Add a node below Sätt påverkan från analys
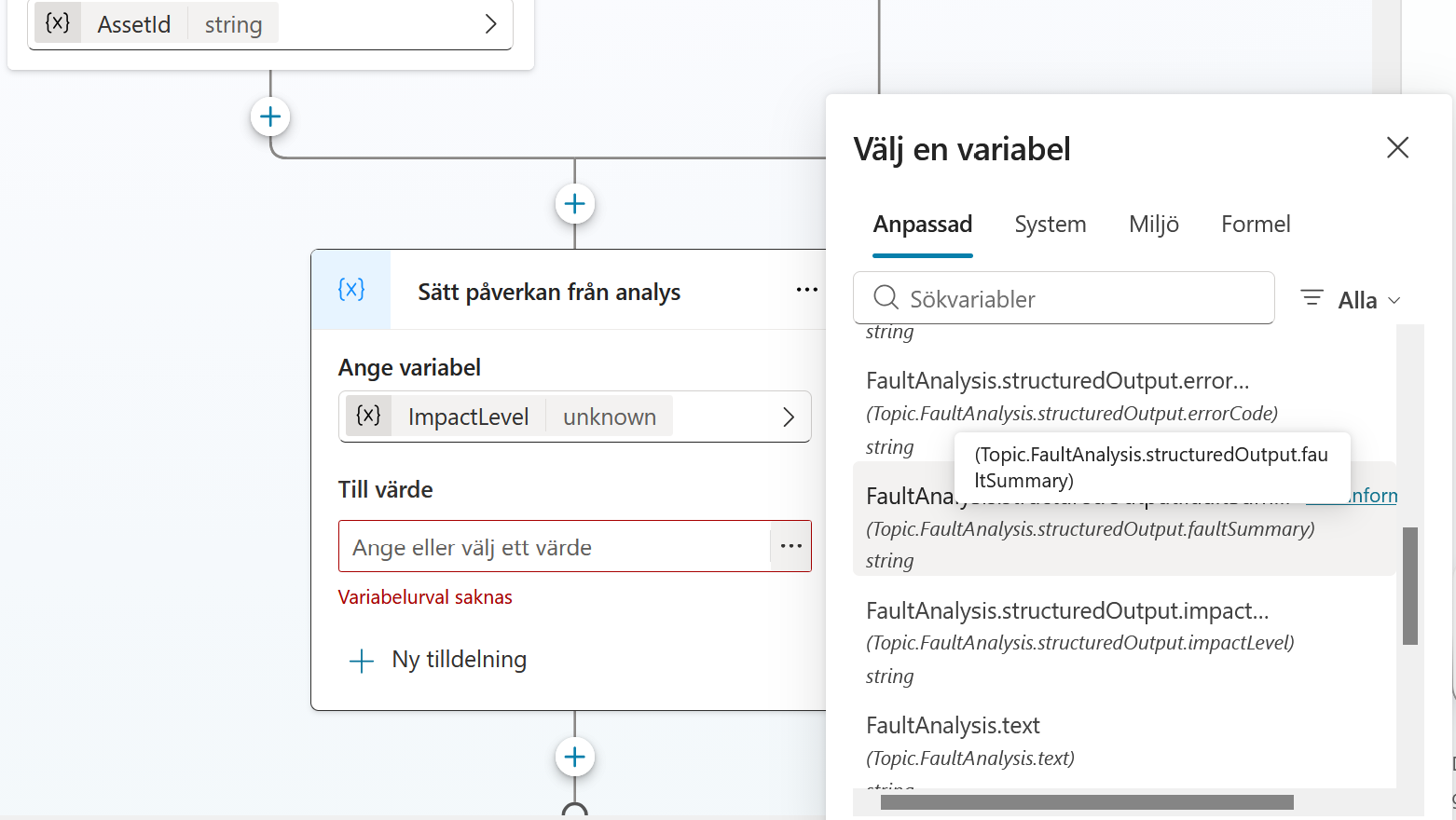This screenshot has width=1456, height=820. coord(575,757)
